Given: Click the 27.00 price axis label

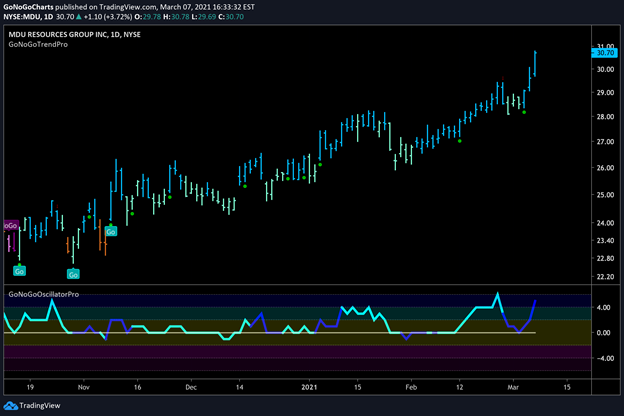Looking at the screenshot, I should [x=605, y=142].
